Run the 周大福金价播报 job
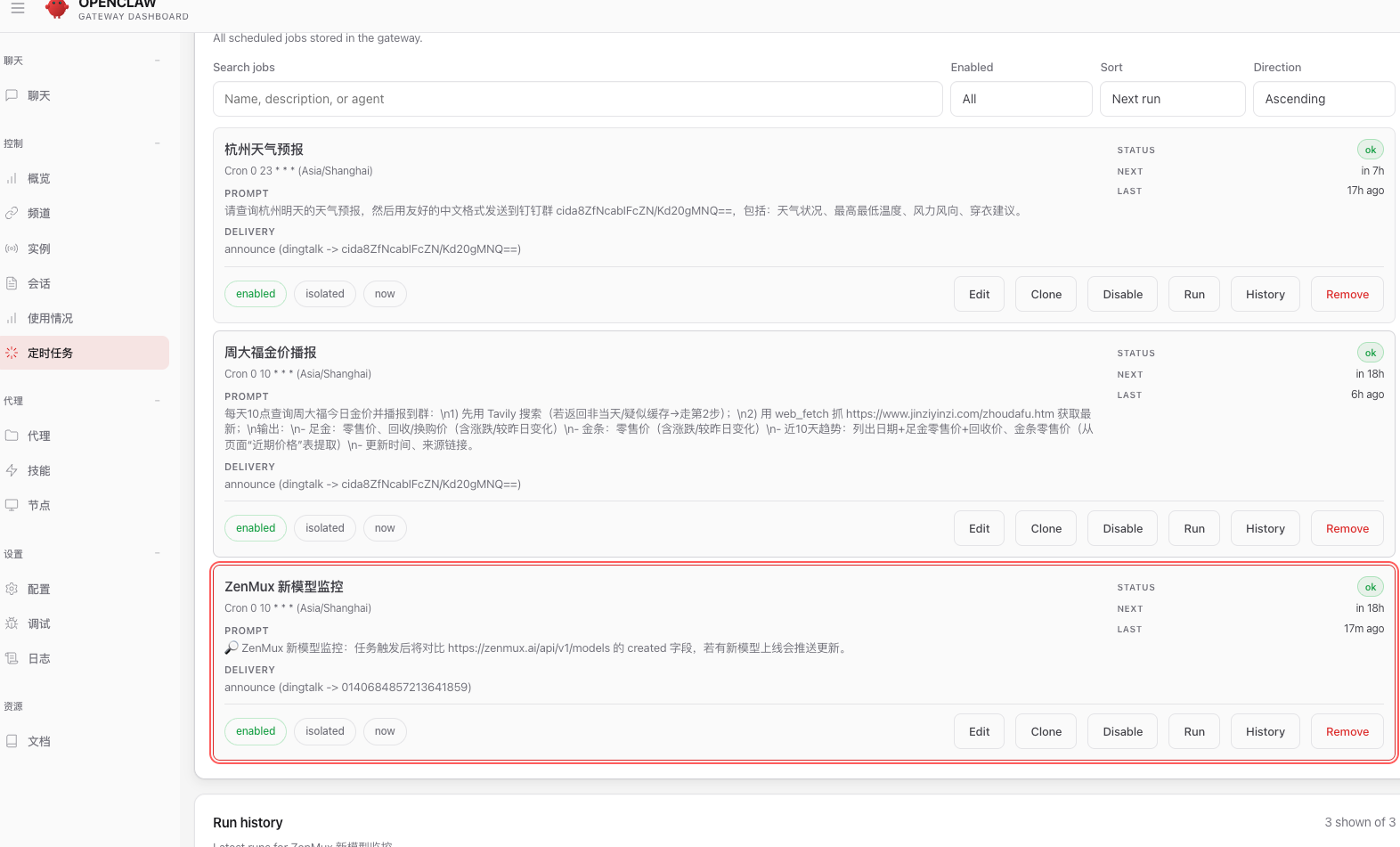 (1194, 528)
